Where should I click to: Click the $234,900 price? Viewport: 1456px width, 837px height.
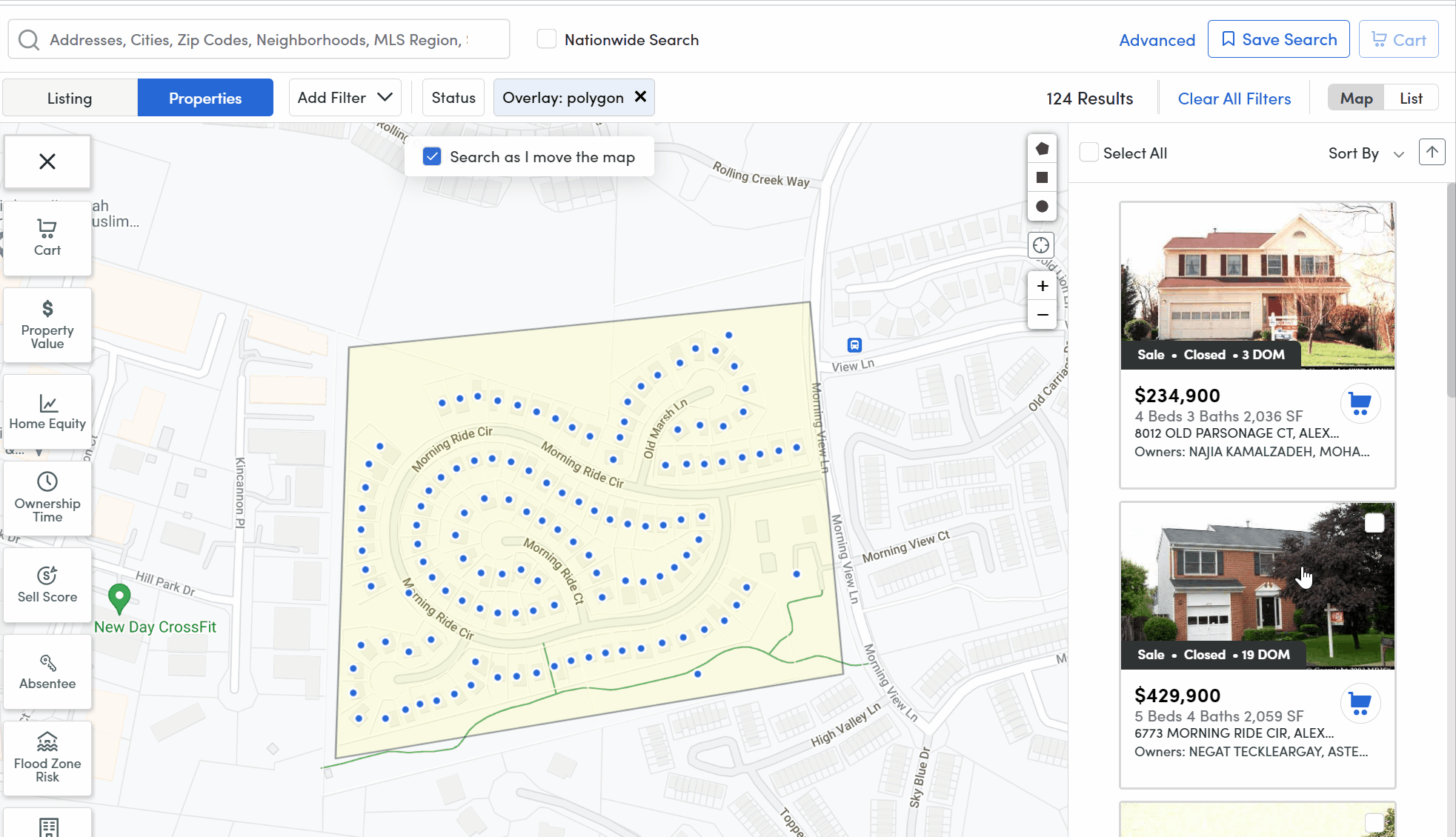click(1177, 396)
